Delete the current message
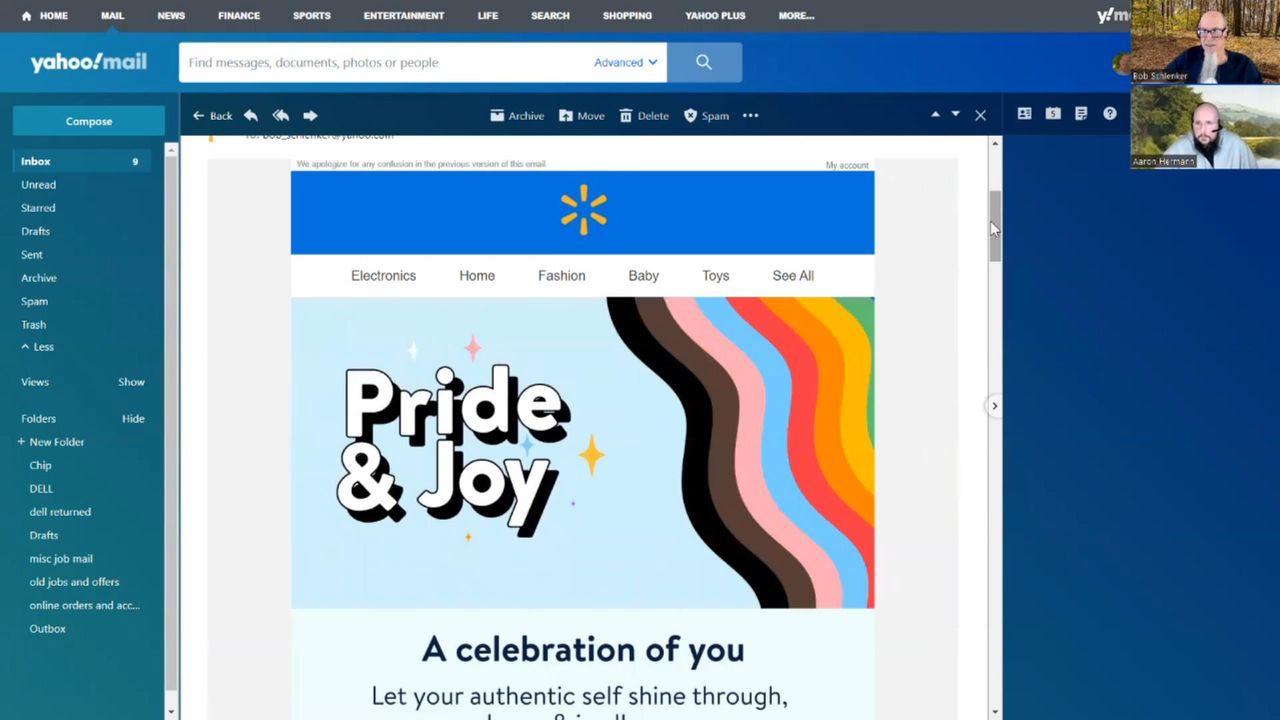The height and width of the screenshot is (720, 1280). point(643,116)
